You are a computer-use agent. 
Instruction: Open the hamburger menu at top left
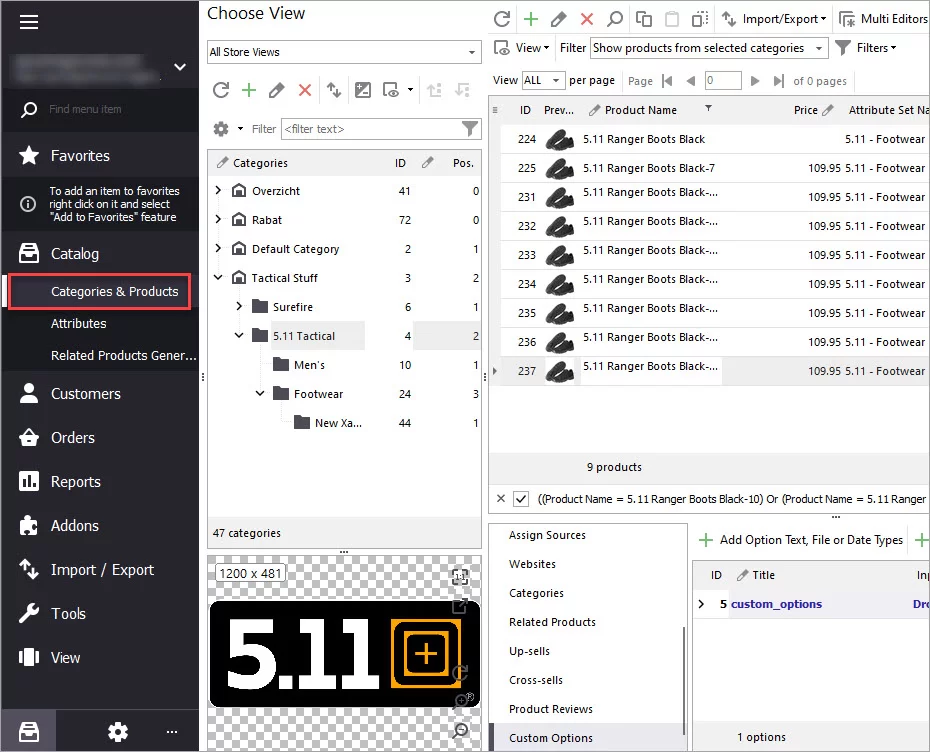[x=28, y=22]
